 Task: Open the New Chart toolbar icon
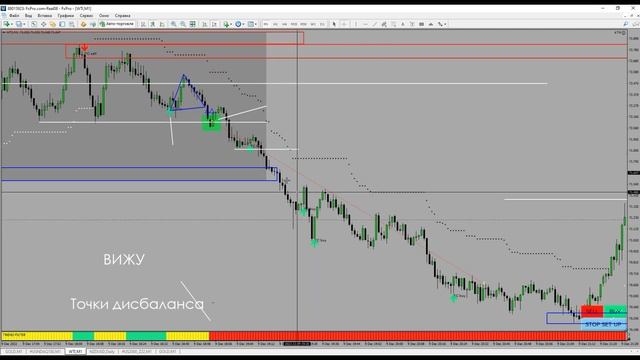6,24
